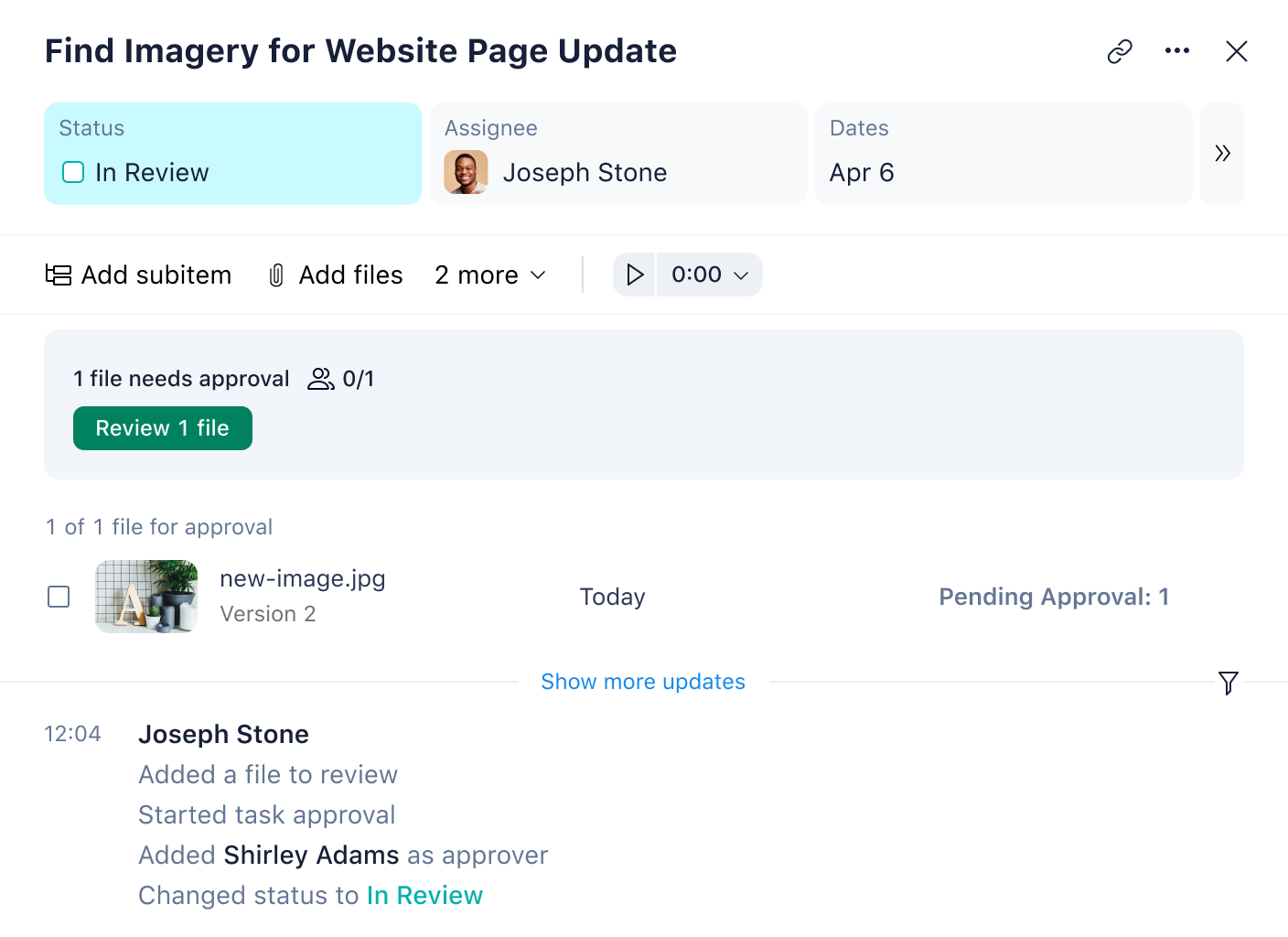Copy the task link via chain icon
The height and width of the screenshot is (937, 1288).
tap(1119, 51)
